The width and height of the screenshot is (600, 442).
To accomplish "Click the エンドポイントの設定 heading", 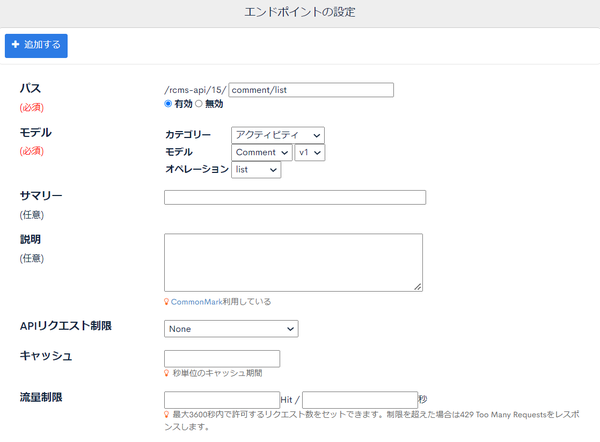I will coord(300,12).
